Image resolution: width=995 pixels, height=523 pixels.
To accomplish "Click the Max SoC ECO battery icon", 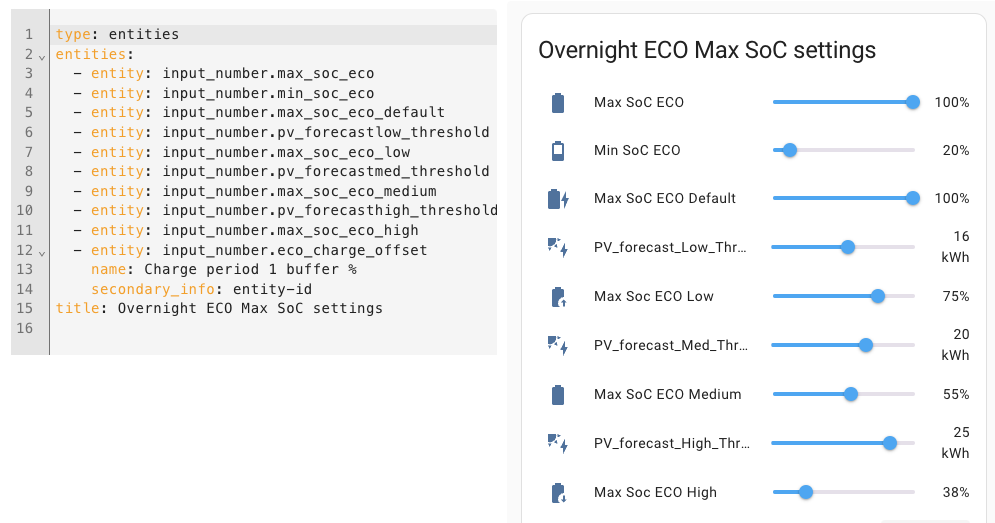I will (558, 102).
